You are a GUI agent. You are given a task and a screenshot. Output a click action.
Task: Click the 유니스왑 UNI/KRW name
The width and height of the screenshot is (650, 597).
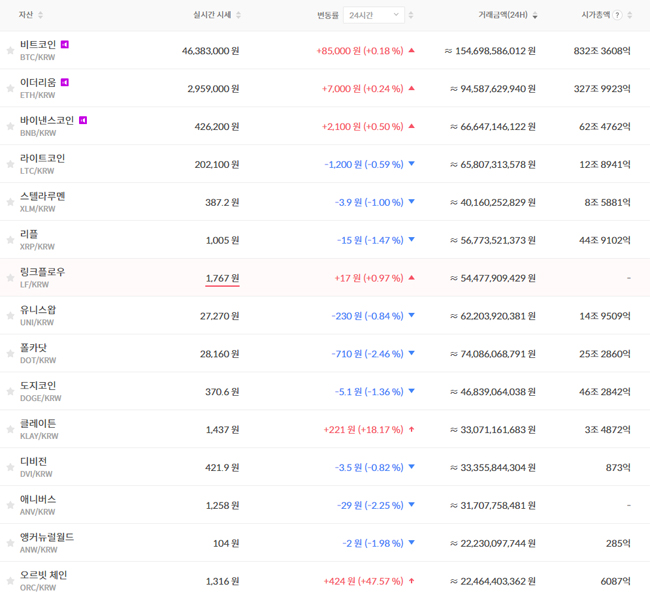(38, 310)
